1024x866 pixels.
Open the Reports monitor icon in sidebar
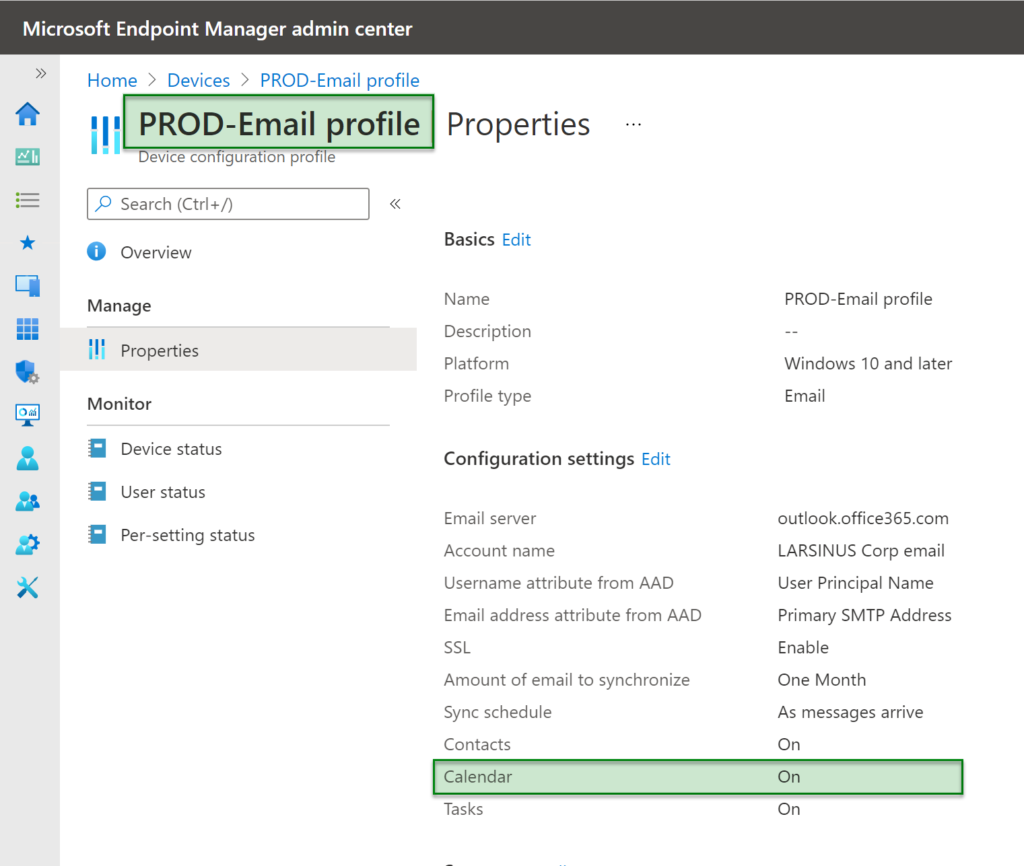pyautogui.click(x=27, y=415)
